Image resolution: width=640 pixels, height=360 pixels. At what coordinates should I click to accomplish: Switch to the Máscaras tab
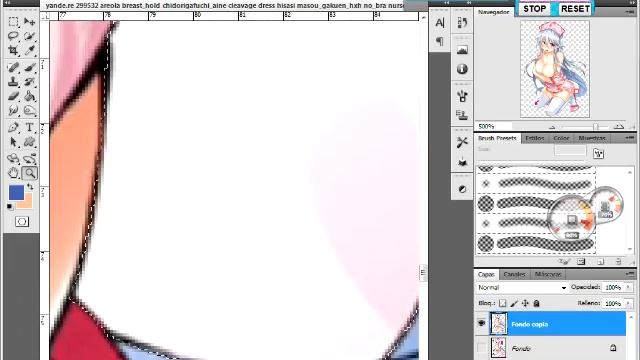point(548,274)
